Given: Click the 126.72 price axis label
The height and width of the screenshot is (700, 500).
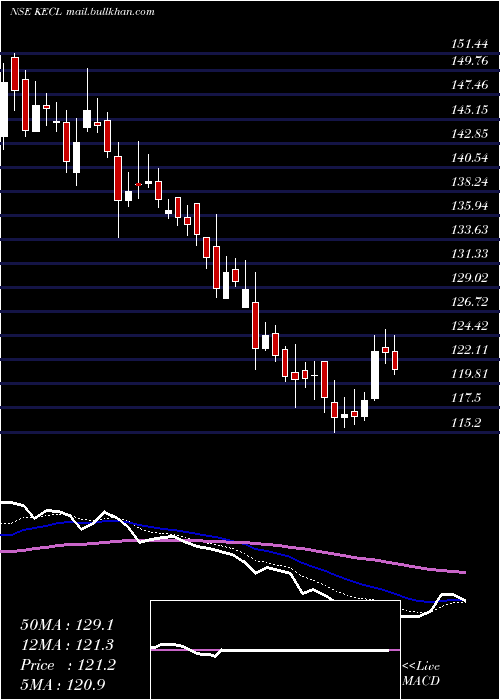Looking at the screenshot, I should [x=469, y=302].
